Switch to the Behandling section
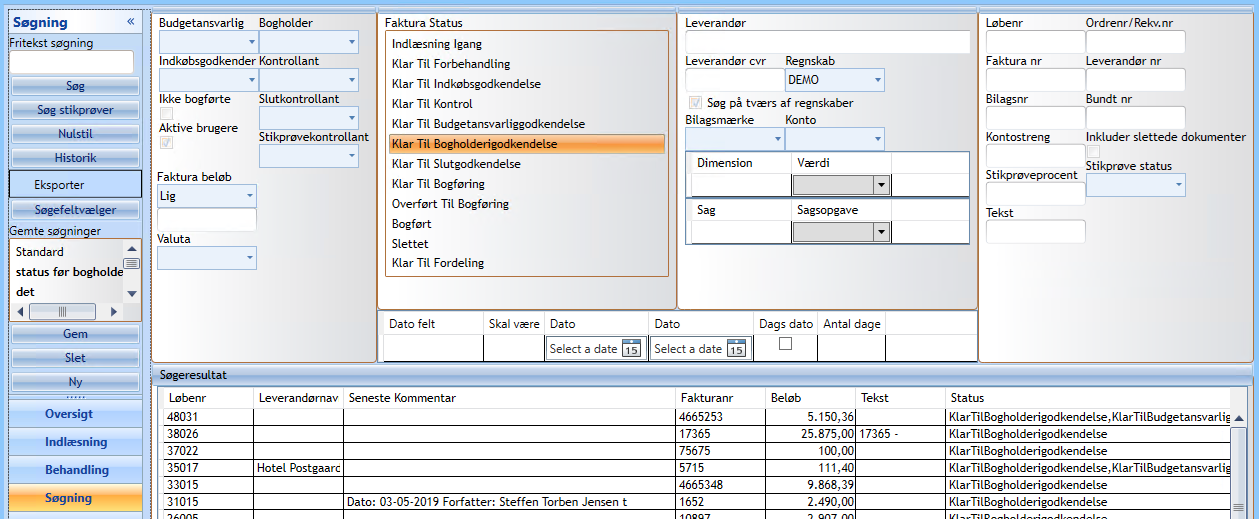This screenshot has height=519, width=1259. pos(76,470)
